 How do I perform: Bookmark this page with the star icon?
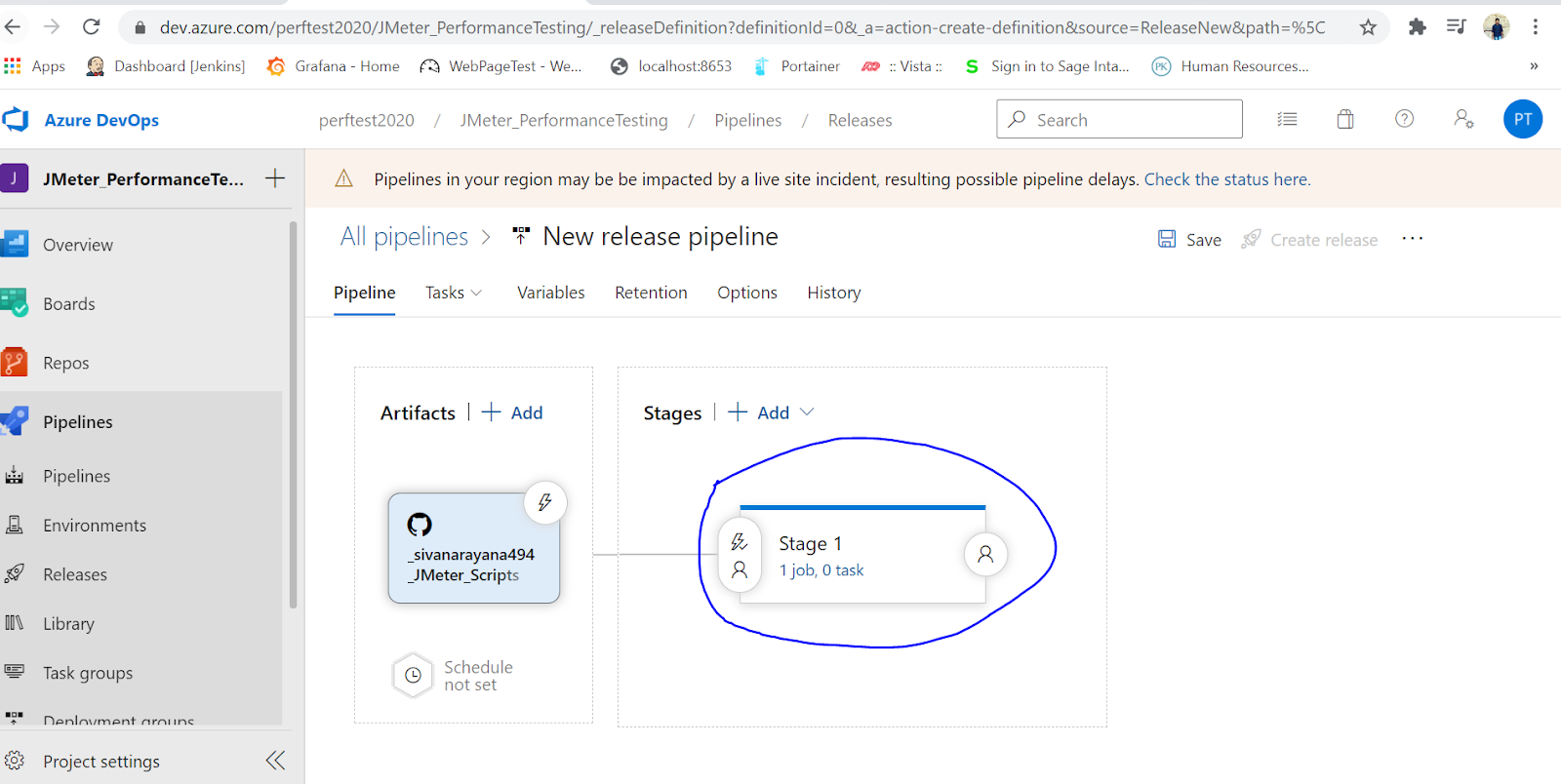pyautogui.click(x=1368, y=27)
